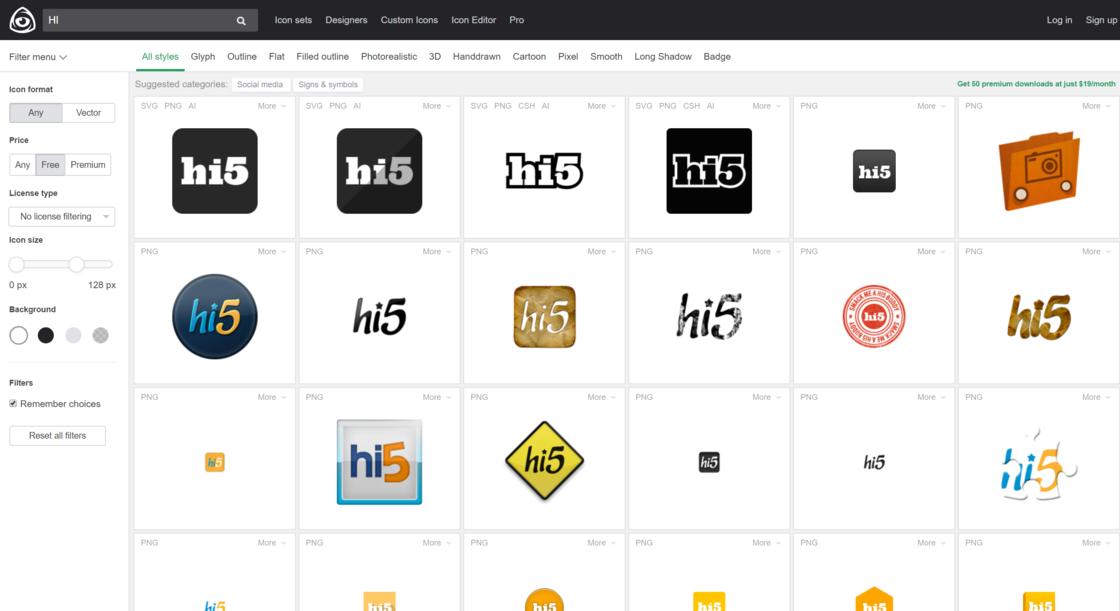
Task: Select the tiny plain black hi5 text icon
Action: 874,462
